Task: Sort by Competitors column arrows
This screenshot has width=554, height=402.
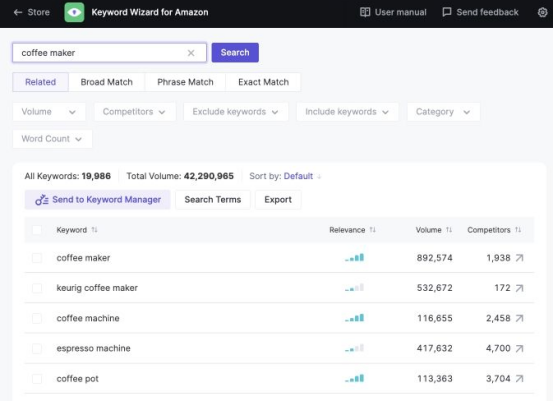Action: click(x=518, y=230)
